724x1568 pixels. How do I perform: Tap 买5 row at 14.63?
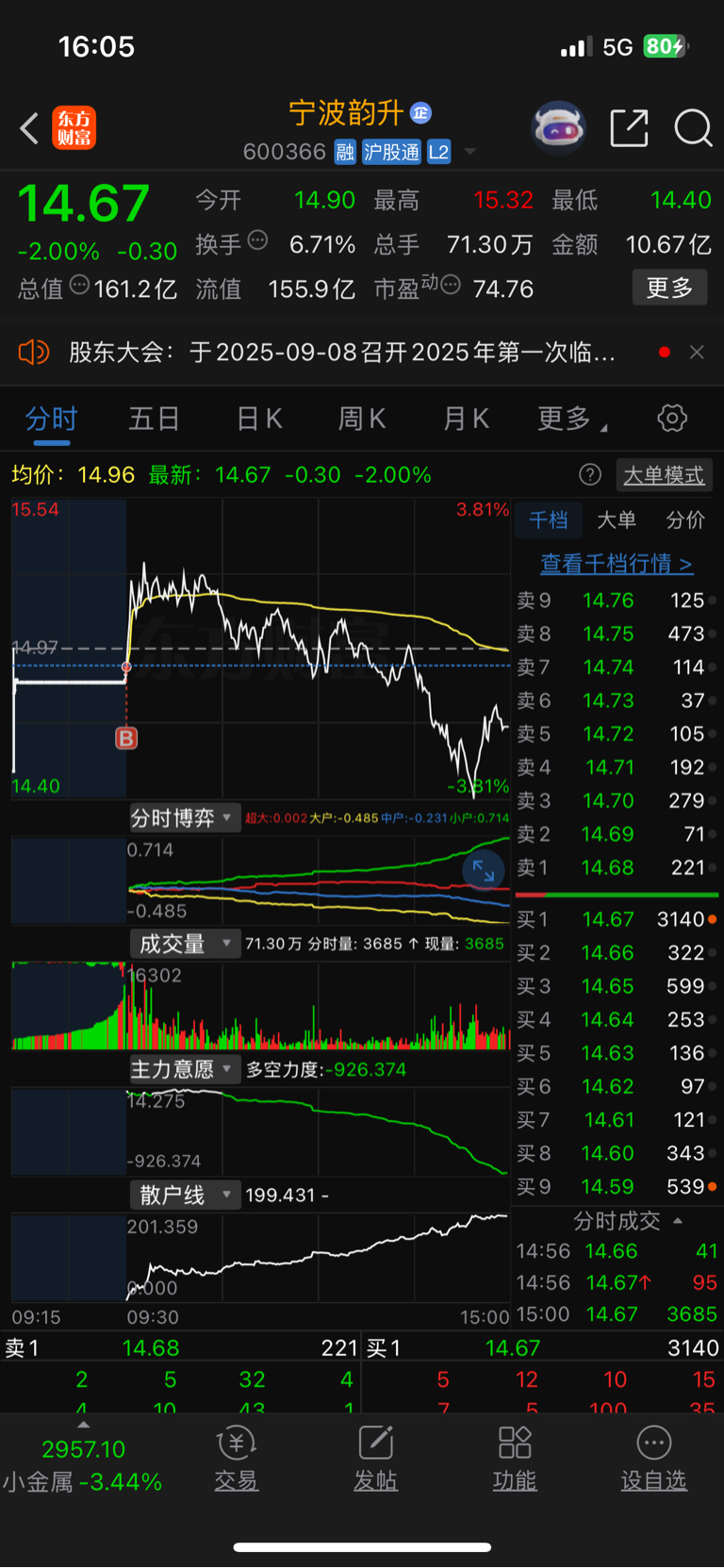(x=616, y=1052)
